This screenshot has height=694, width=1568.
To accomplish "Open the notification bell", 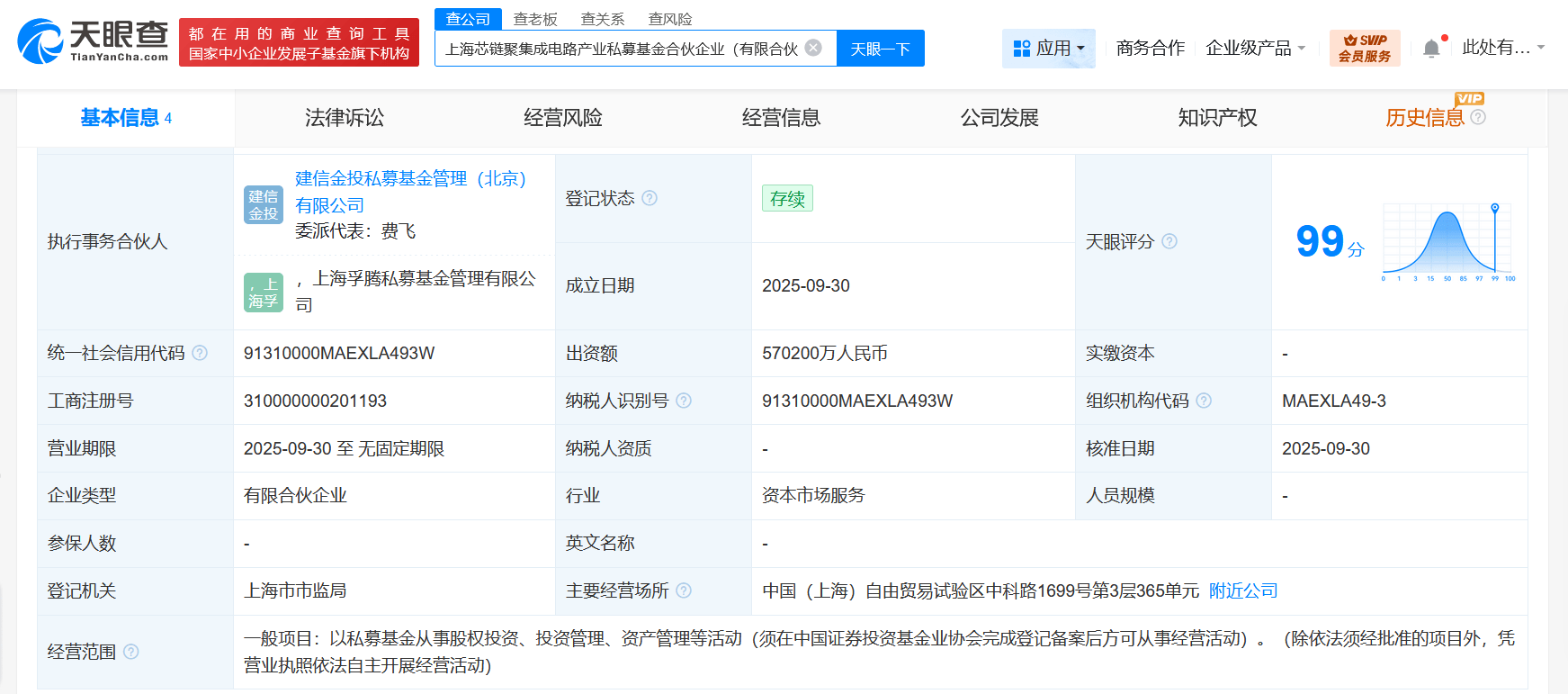I will point(1431,49).
